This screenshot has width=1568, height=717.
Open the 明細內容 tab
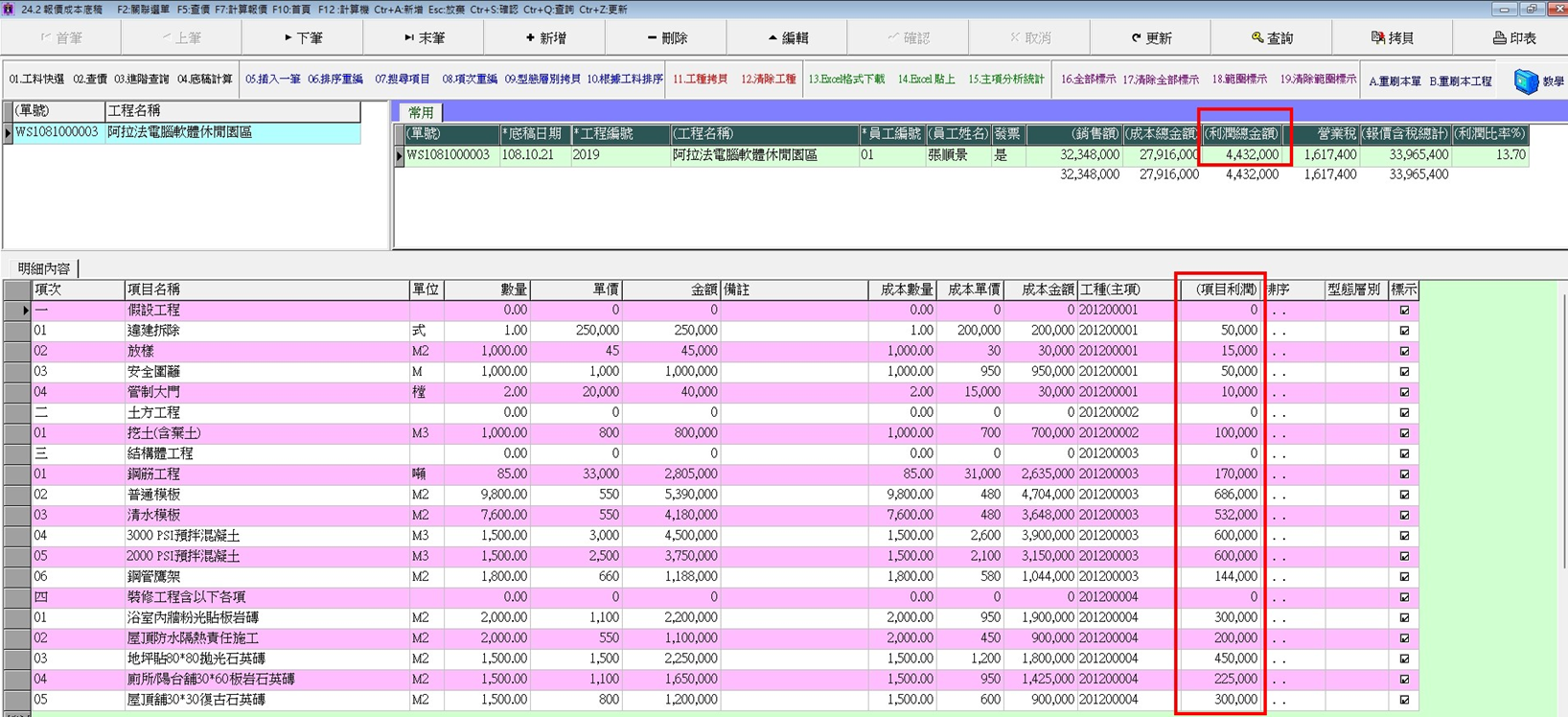pyautogui.click(x=44, y=268)
